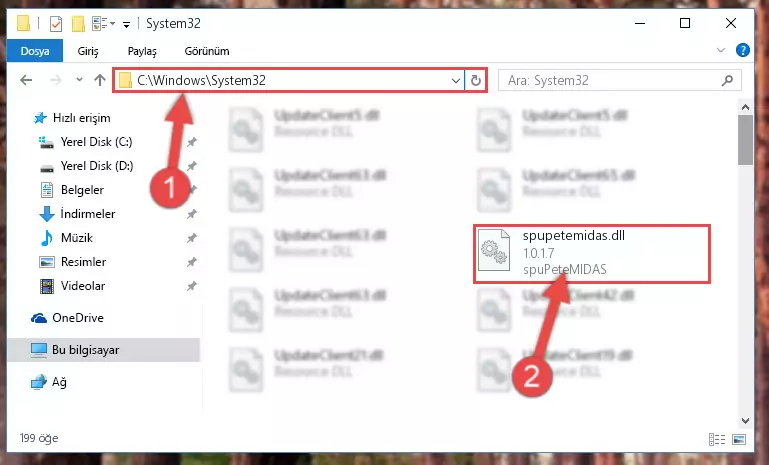769x465 pixels.
Task: Switch to the Görünüm ribbon tab
Action: coord(206,51)
